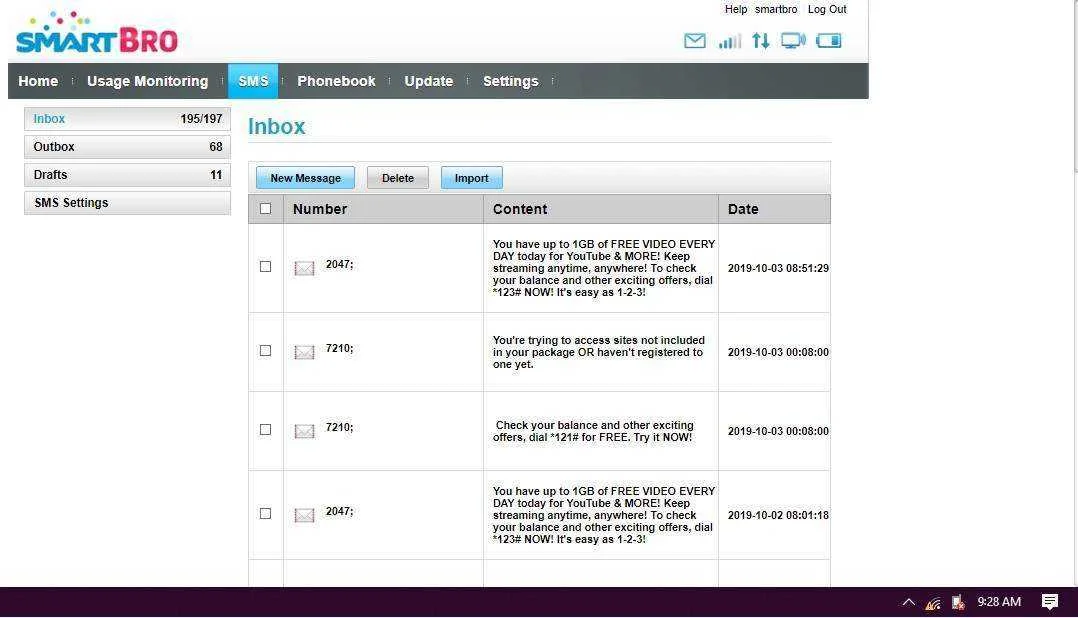Open the Settings tab

(x=510, y=81)
